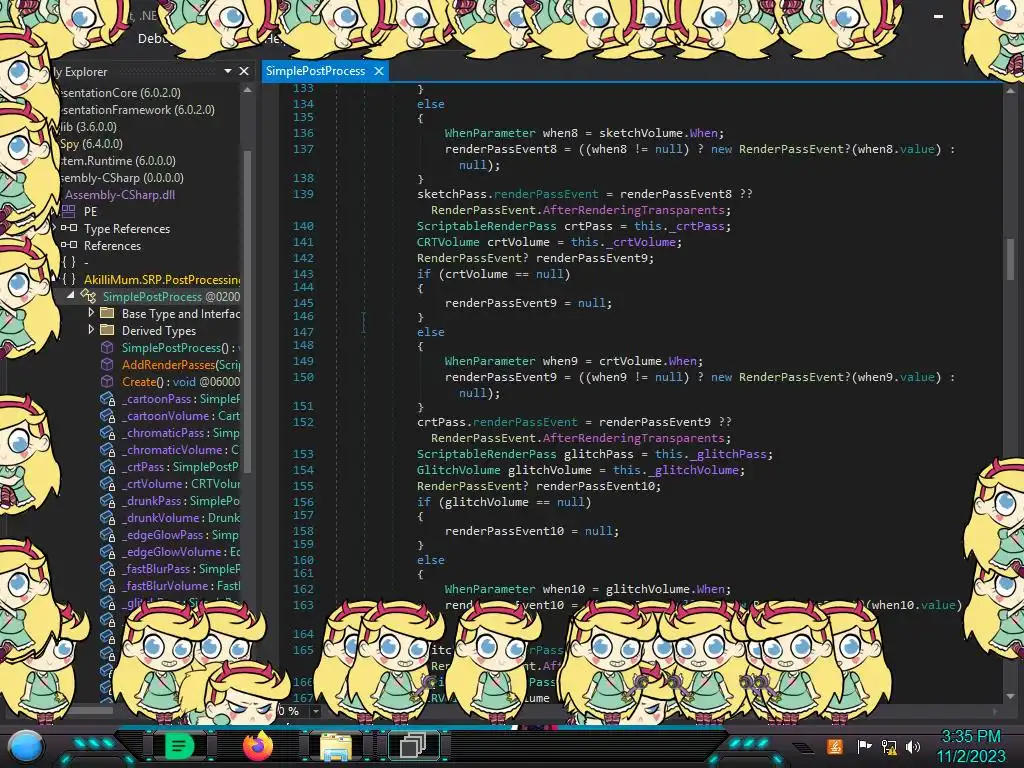The width and height of the screenshot is (1024, 768).
Task: Click the _cartoonVolume field lock icon
Action: click(x=107, y=415)
